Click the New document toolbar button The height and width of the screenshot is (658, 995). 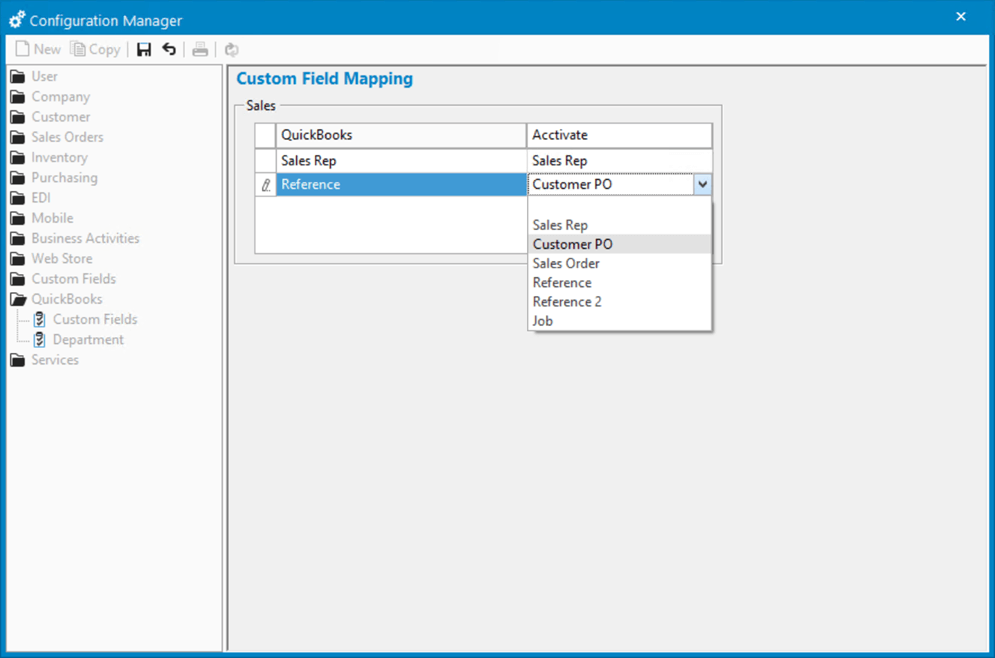[38, 49]
